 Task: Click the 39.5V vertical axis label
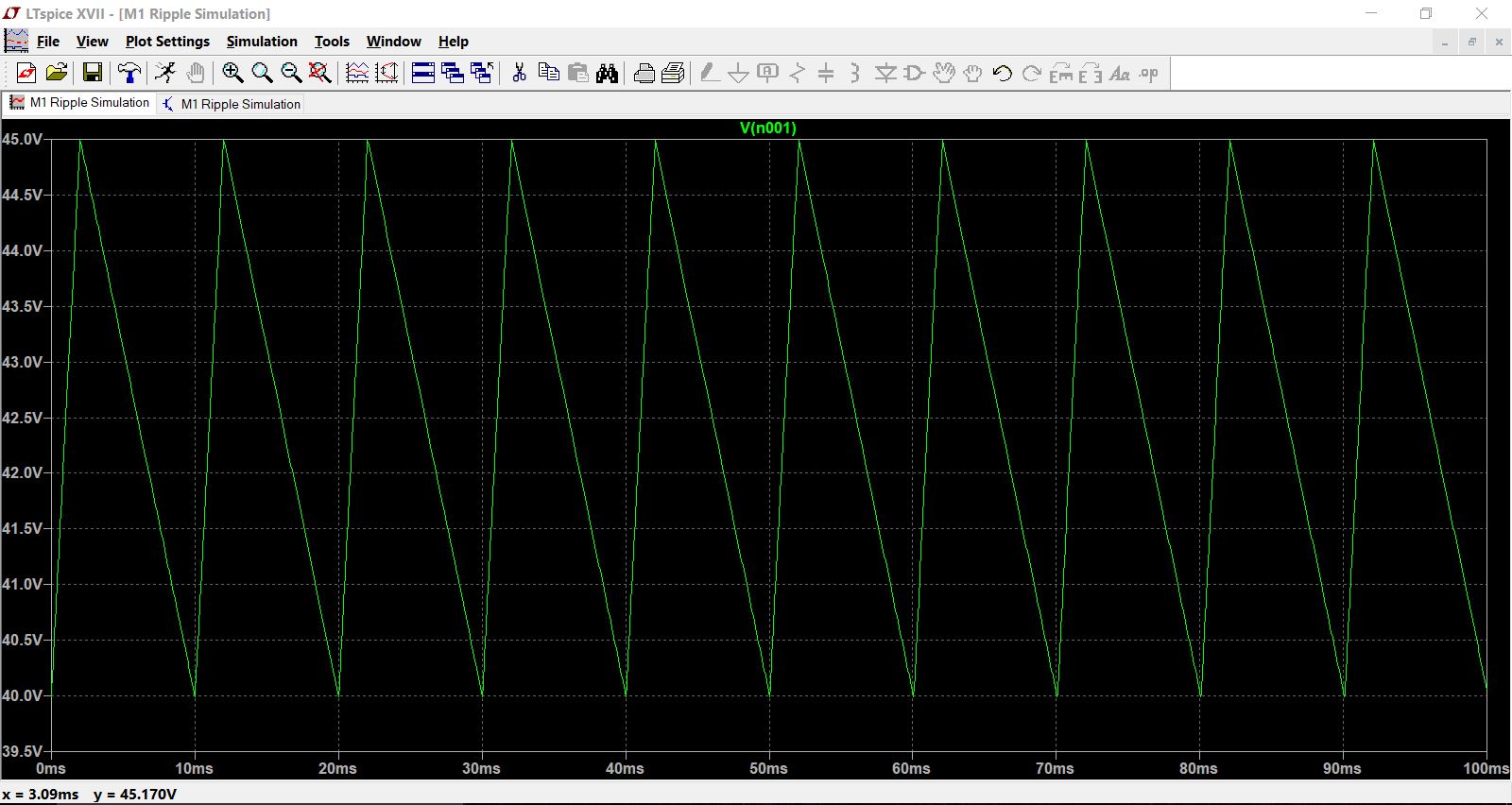point(22,751)
